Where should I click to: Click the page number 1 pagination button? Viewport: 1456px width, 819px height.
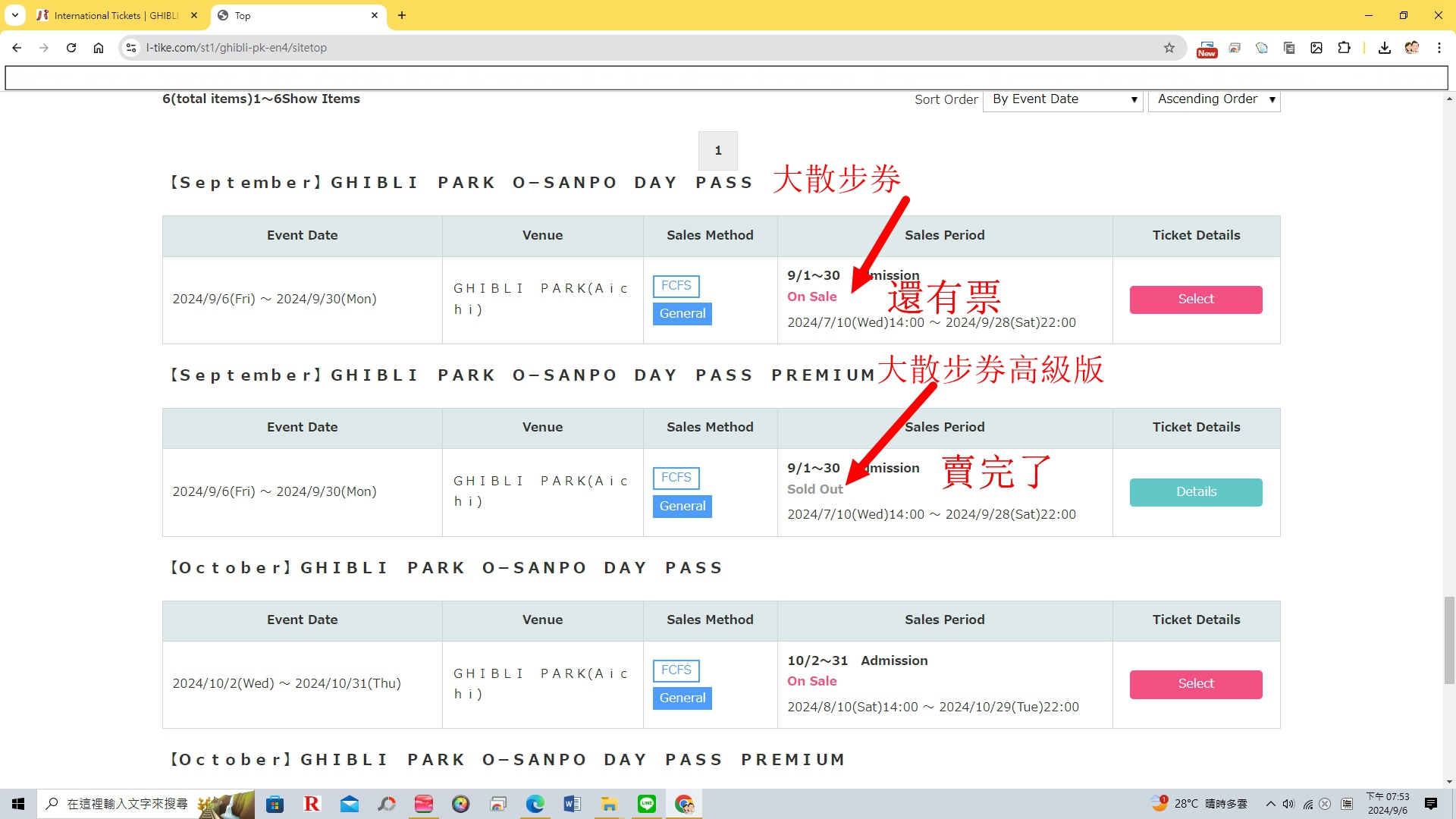point(718,150)
